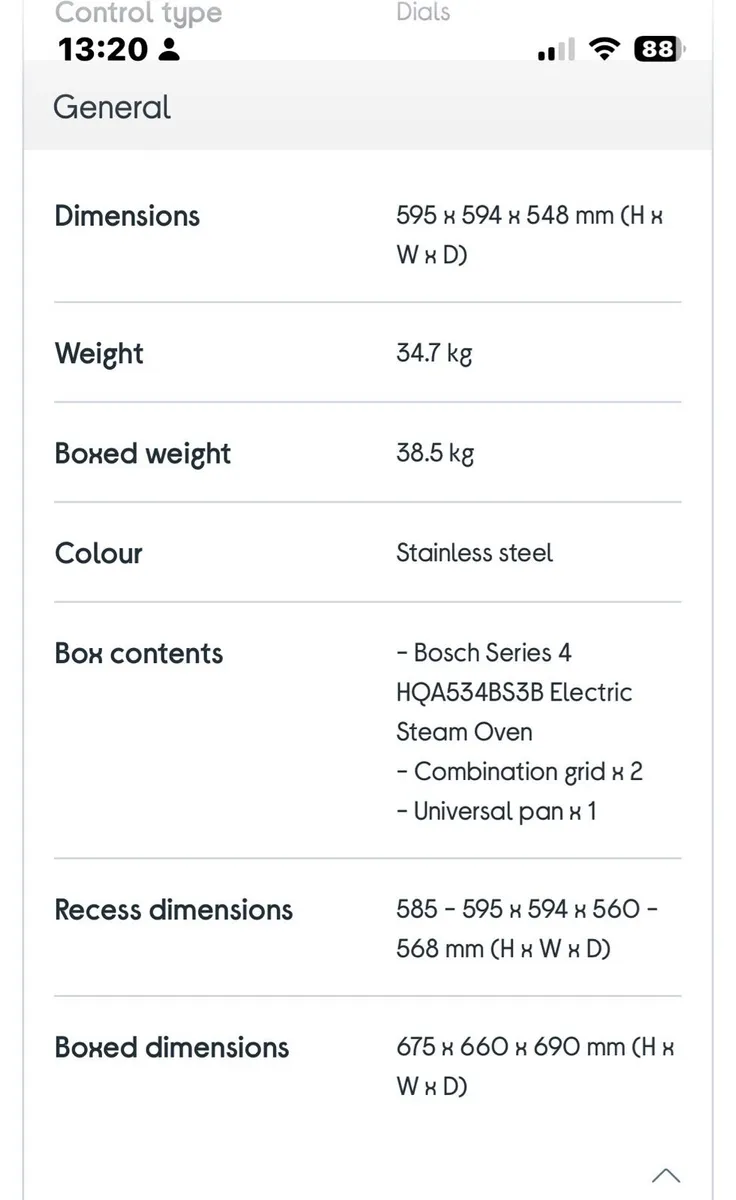The width and height of the screenshot is (736, 1200).
Task: Tap the up chevron to scroll back
Action: [666, 1176]
